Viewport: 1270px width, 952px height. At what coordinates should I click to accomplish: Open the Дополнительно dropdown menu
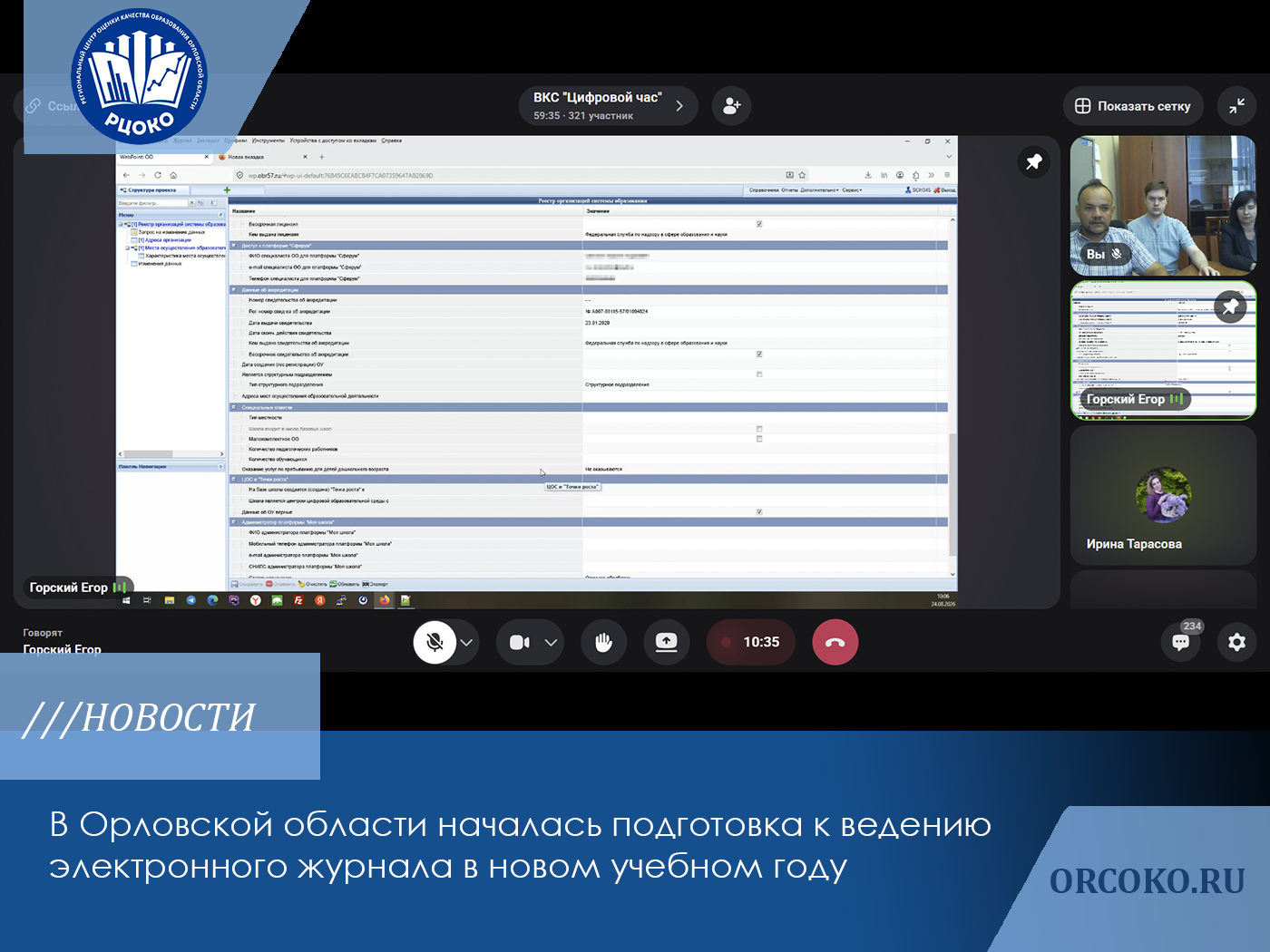[818, 190]
